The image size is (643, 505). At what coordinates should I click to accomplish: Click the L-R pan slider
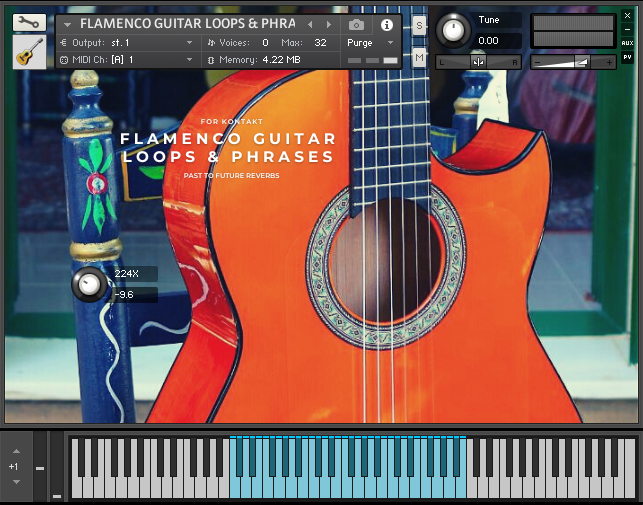point(478,62)
